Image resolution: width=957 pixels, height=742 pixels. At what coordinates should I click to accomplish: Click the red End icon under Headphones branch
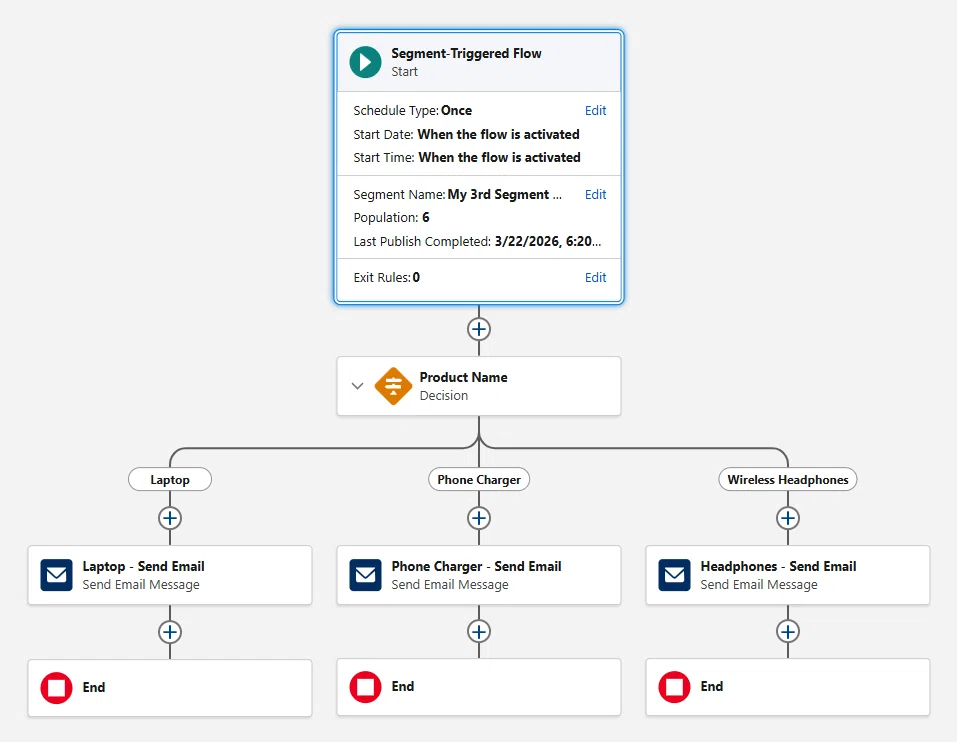point(674,687)
